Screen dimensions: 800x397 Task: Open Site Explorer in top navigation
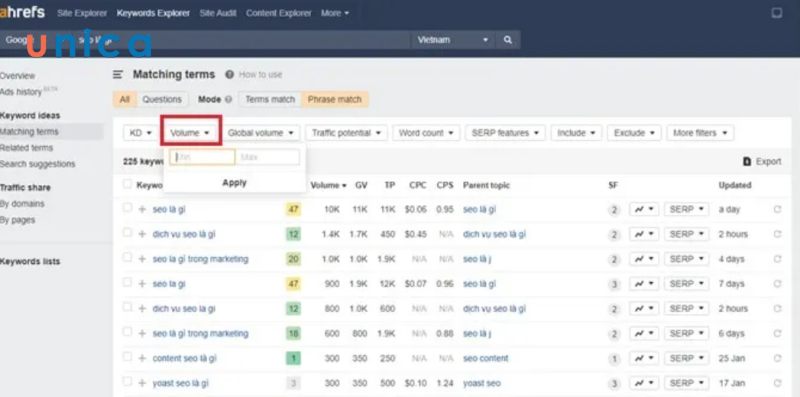pyautogui.click(x=82, y=13)
